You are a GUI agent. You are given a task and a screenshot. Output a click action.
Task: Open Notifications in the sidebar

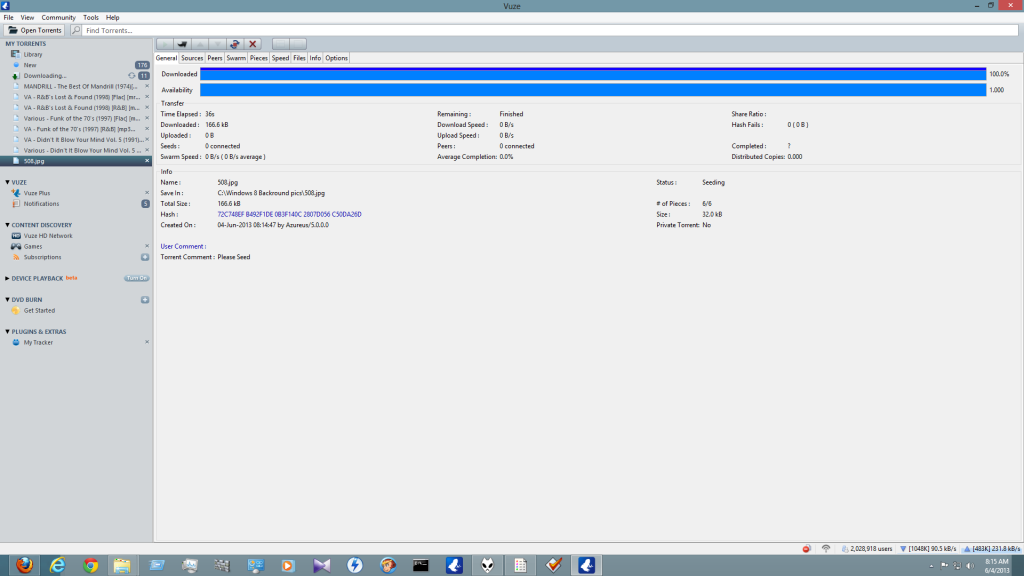click(41, 204)
